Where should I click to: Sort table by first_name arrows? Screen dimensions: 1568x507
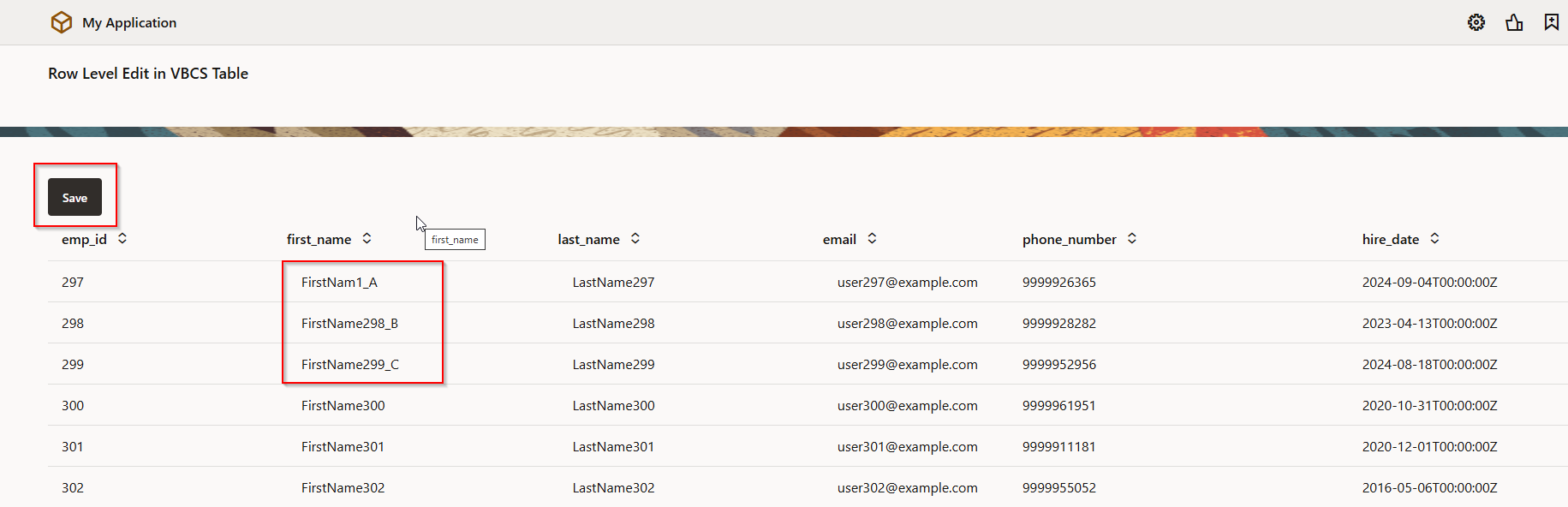(367, 239)
